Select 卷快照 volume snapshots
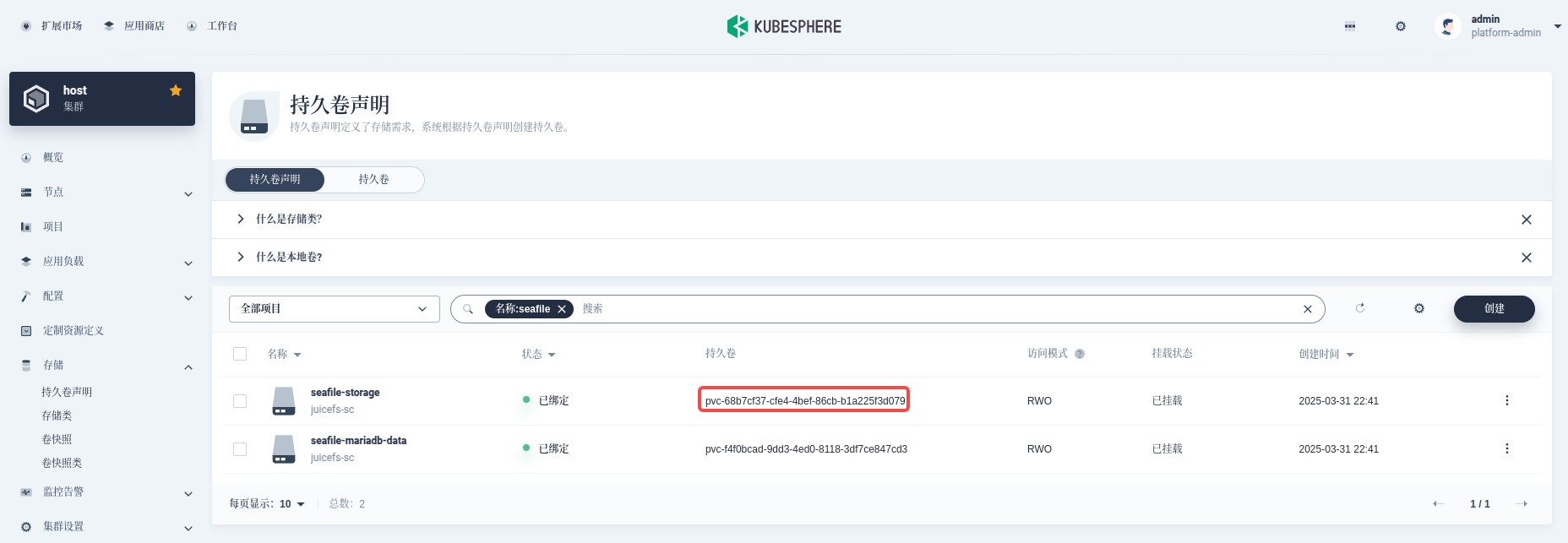This screenshot has width=1568, height=543. click(x=57, y=439)
